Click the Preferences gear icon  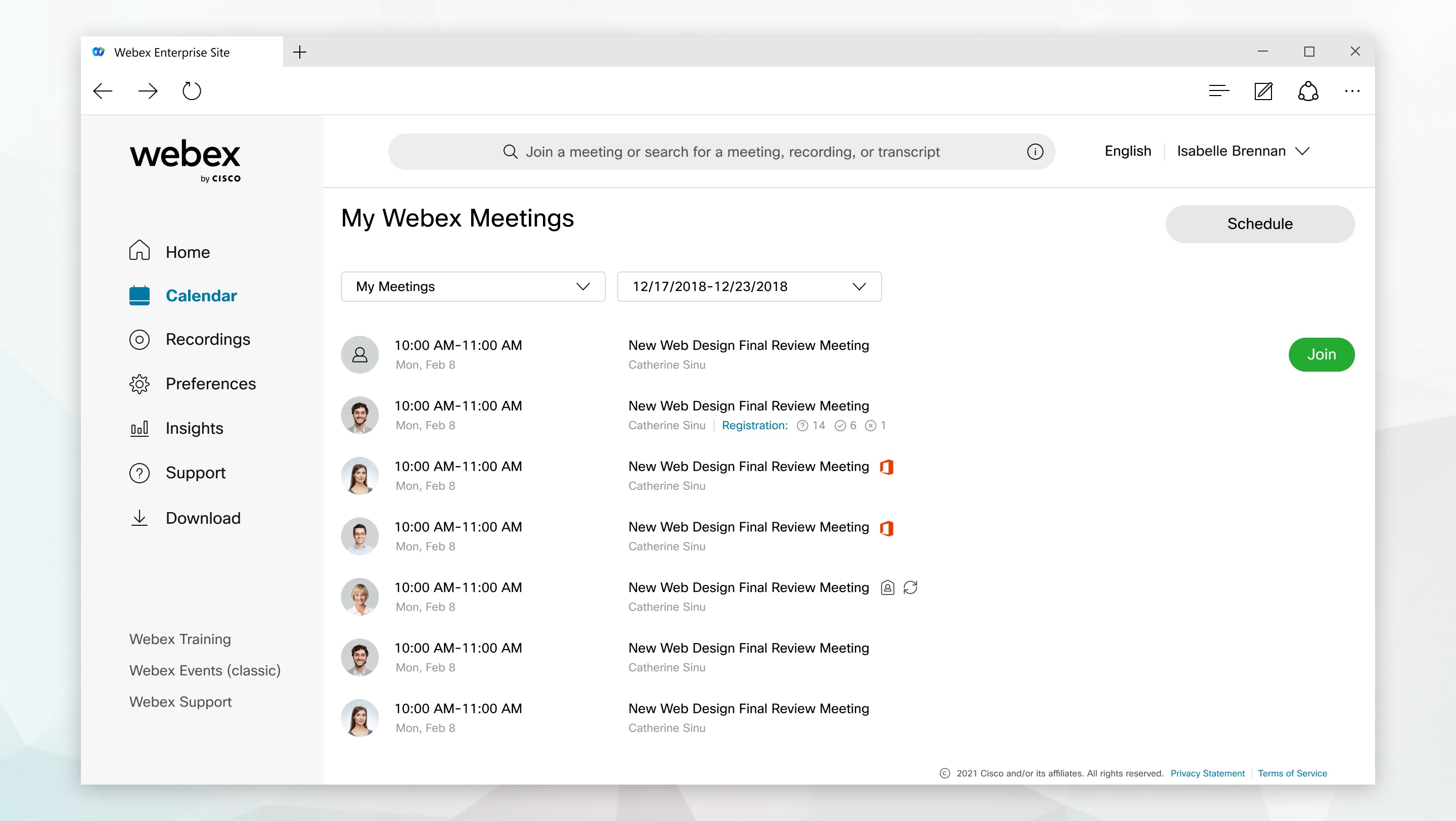139,384
